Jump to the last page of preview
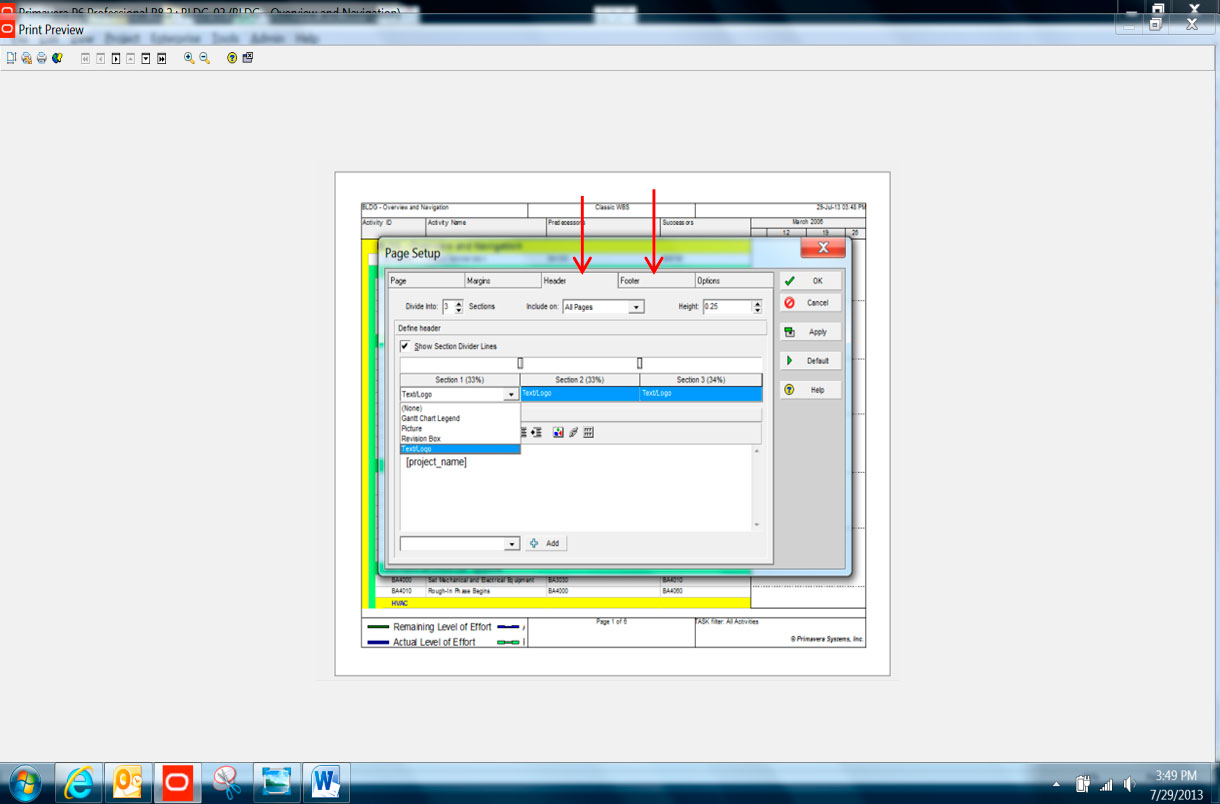This screenshot has width=1220, height=804. (x=161, y=58)
